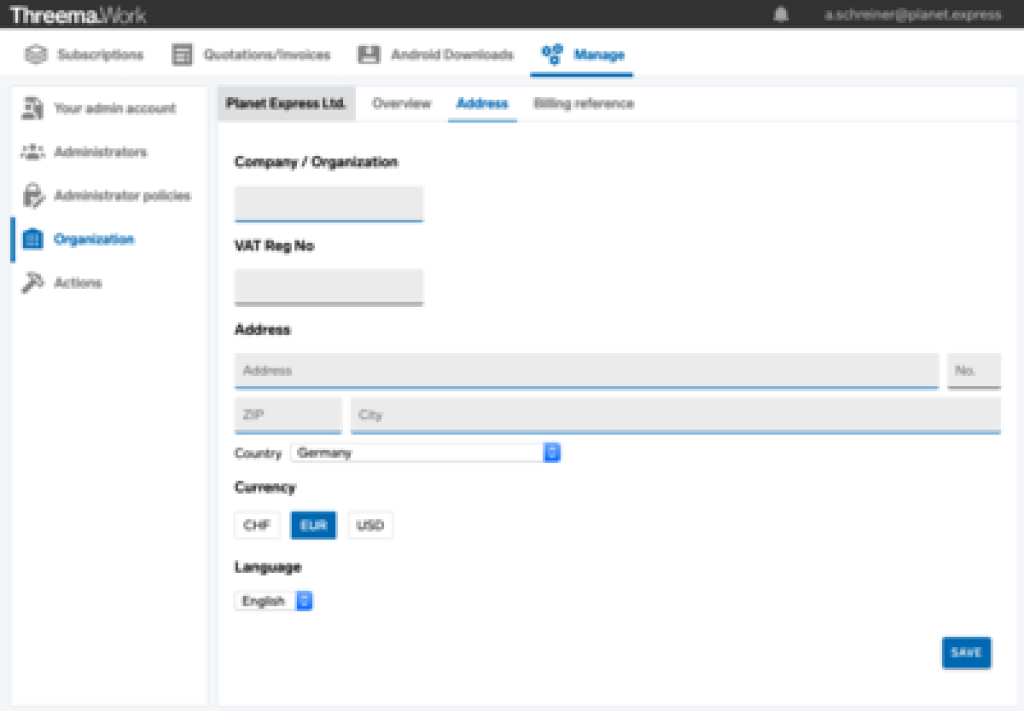
Task: Click the Administrator policies lock icon
Action: pyautogui.click(x=33, y=196)
